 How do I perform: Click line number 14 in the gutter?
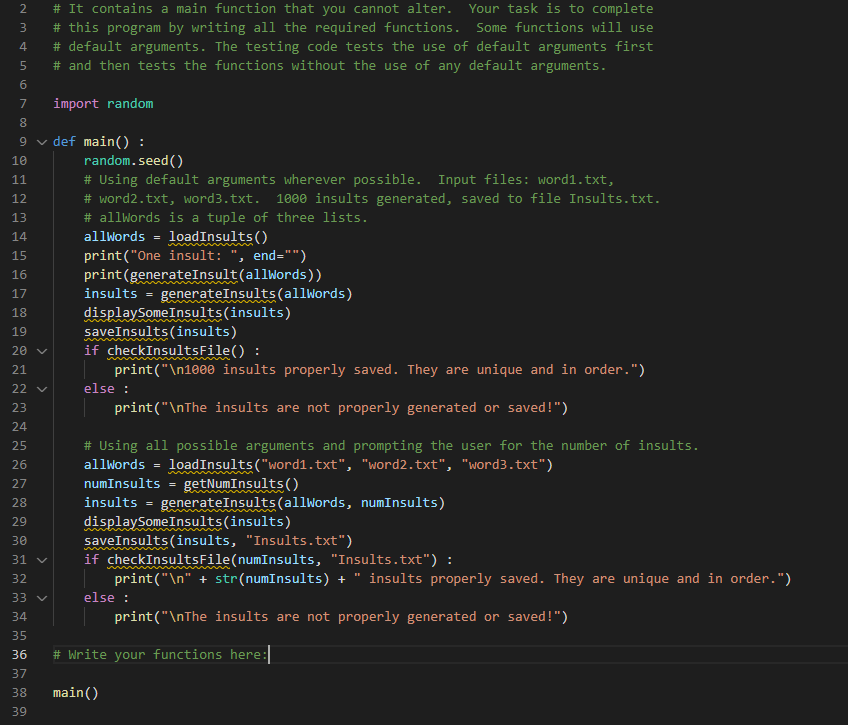point(22,236)
